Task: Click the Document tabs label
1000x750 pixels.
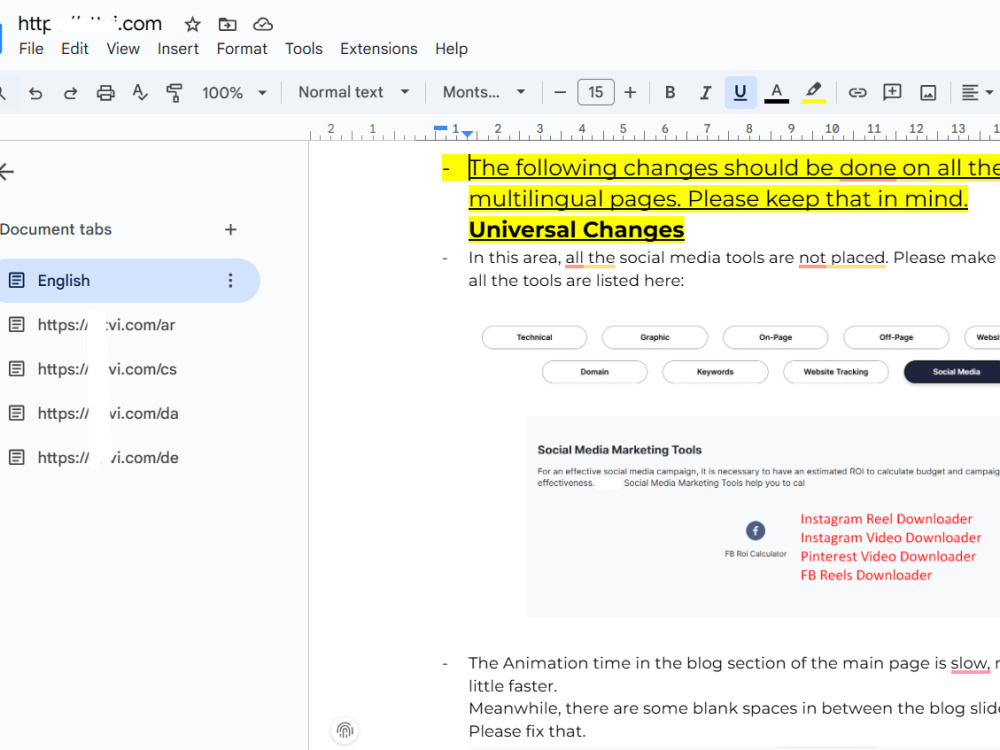Action: (x=55, y=230)
